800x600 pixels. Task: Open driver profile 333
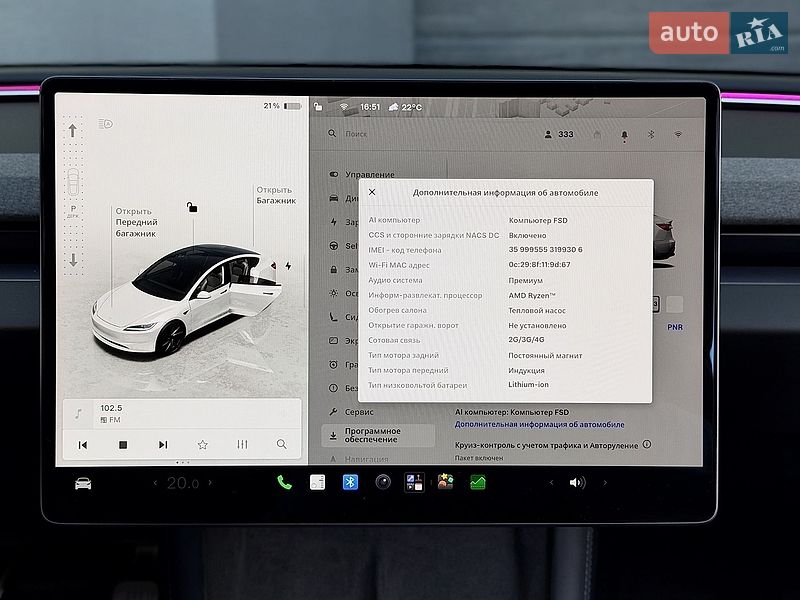559,134
